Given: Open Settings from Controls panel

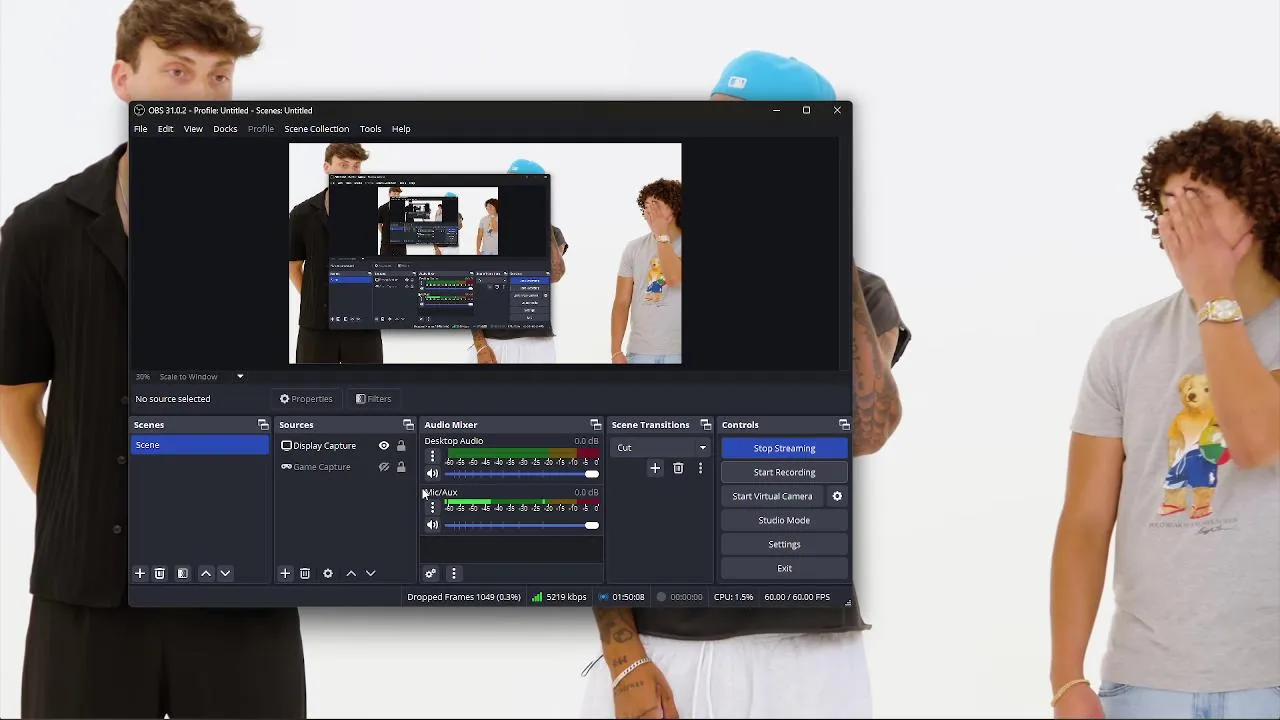Looking at the screenshot, I should coord(784,544).
